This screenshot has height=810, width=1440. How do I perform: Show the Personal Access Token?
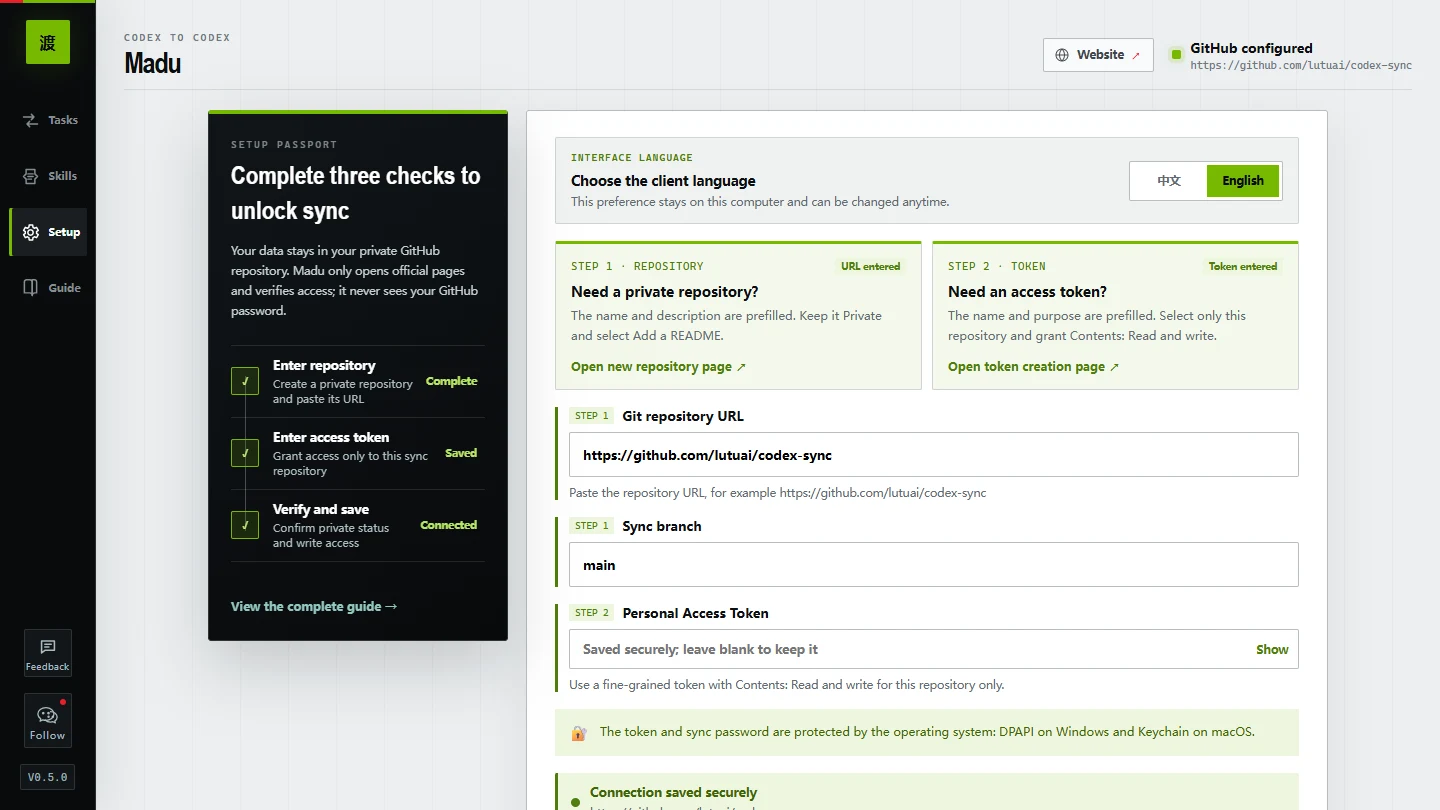[1272, 650]
